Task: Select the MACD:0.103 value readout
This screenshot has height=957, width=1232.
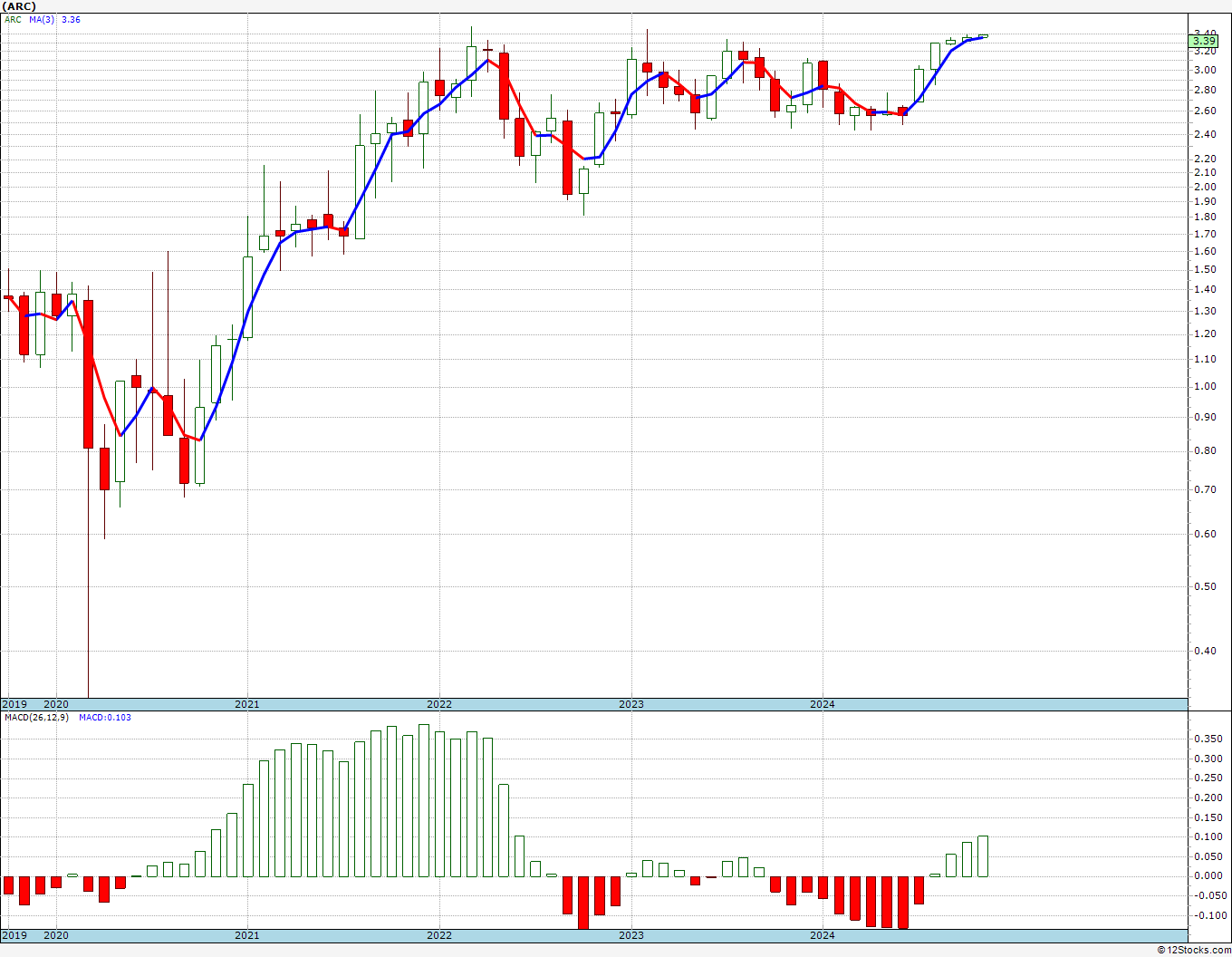Action: pyautogui.click(x=104, y=718)
